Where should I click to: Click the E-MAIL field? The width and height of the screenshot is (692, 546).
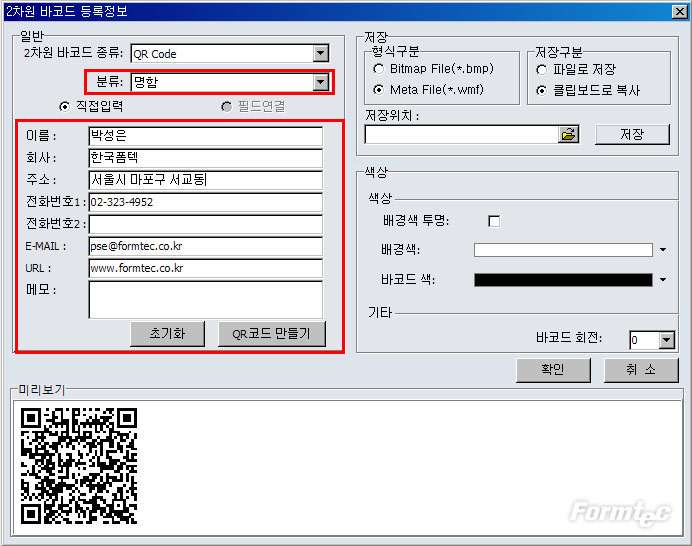click(206, 246)
